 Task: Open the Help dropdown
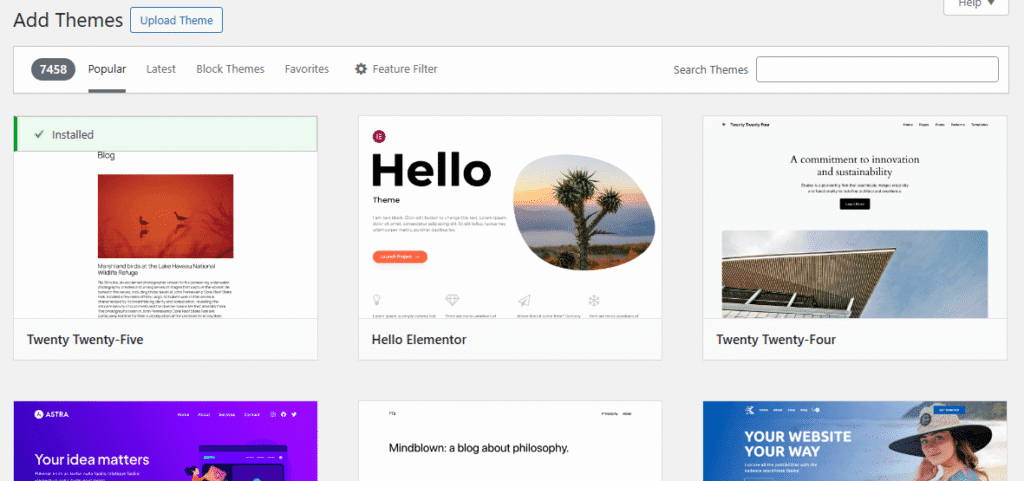[x=976, y=5]
